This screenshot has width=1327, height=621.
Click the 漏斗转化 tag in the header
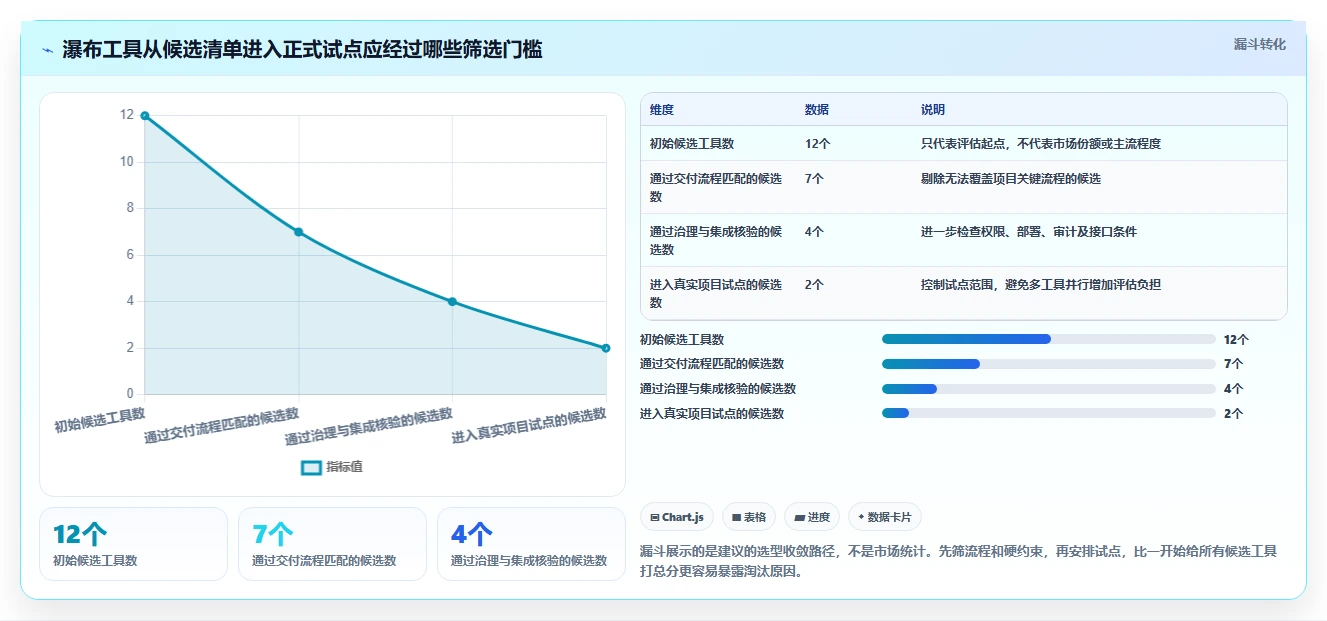1259,45
